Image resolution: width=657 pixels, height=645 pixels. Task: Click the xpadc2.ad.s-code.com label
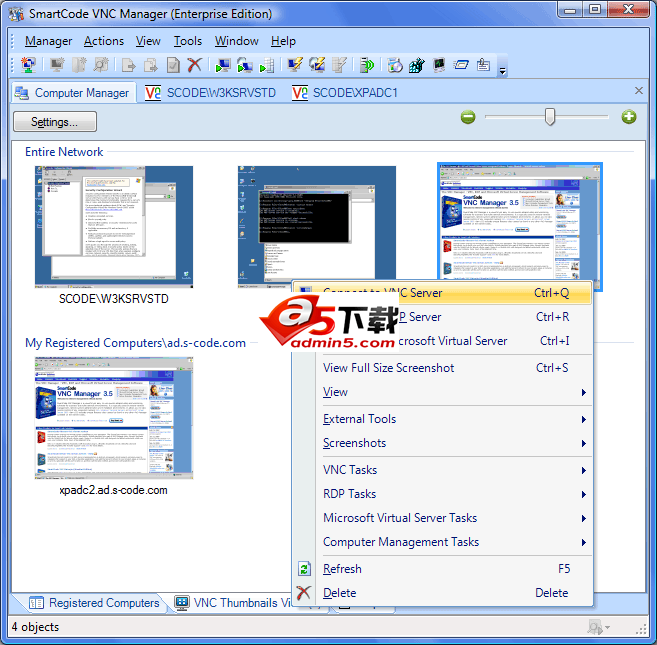point(114,490)
